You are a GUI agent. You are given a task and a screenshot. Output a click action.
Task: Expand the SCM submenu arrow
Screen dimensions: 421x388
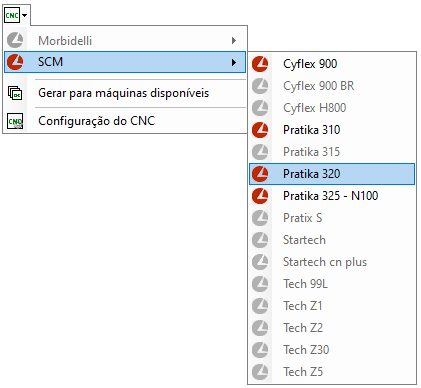pos(234,62)
